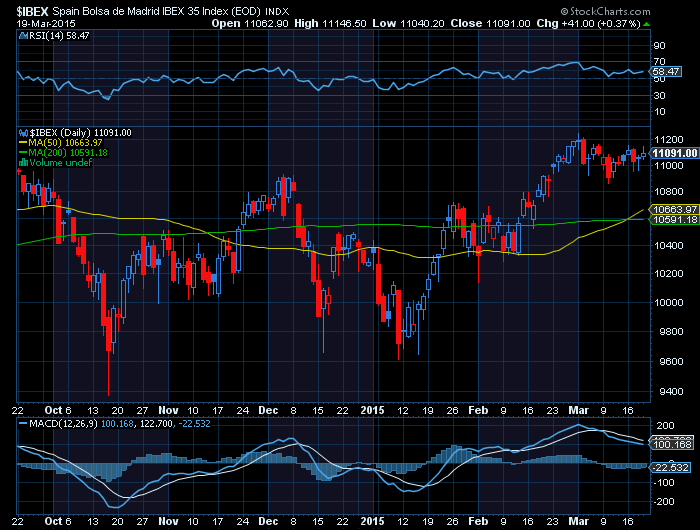700x530 pixels.
Task: Click the Close 11091.00 header value
Action: pyautogui.click(x=490, y=23)
